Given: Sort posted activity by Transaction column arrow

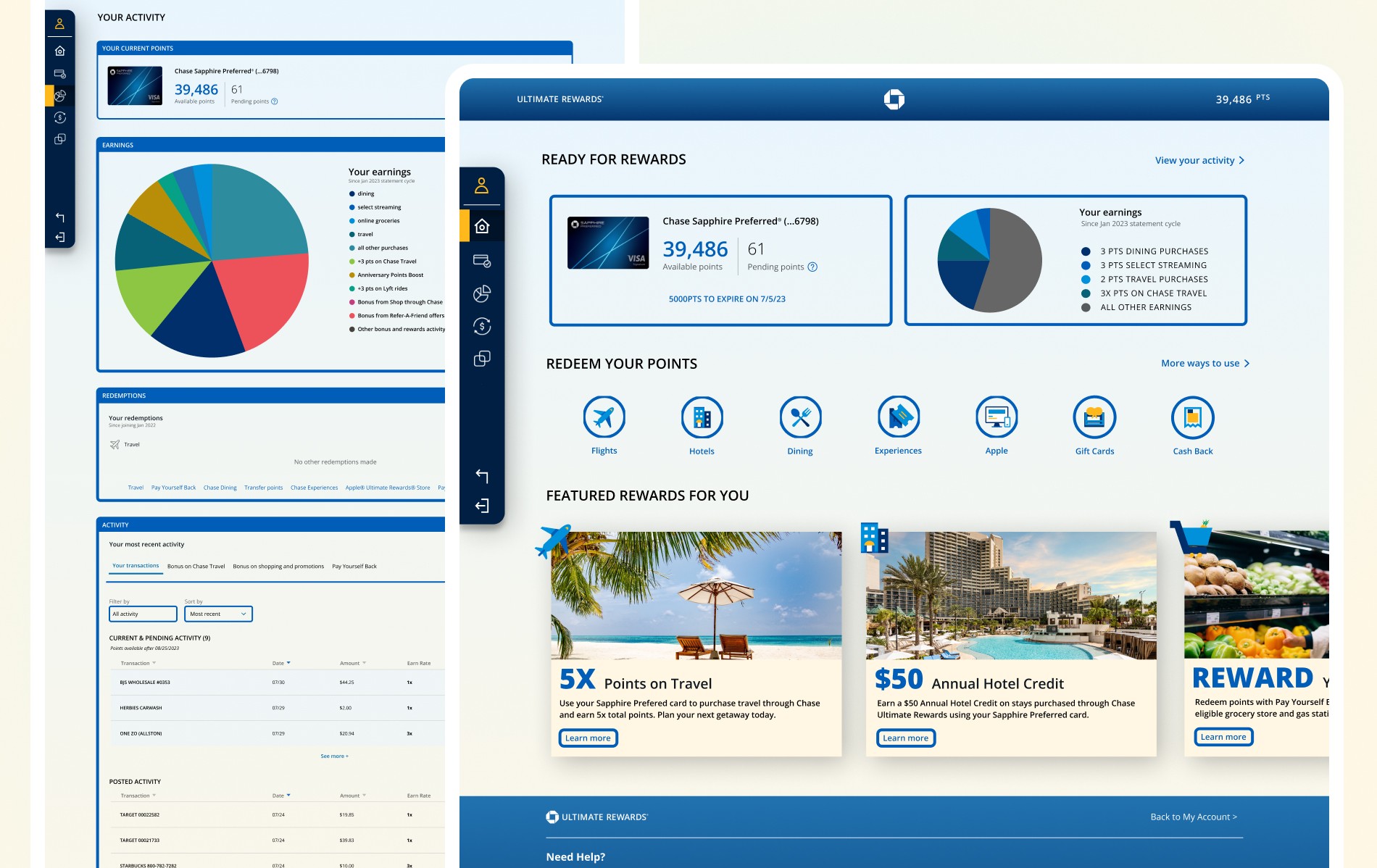Looking at the screenshot, I should click(154, 796).
